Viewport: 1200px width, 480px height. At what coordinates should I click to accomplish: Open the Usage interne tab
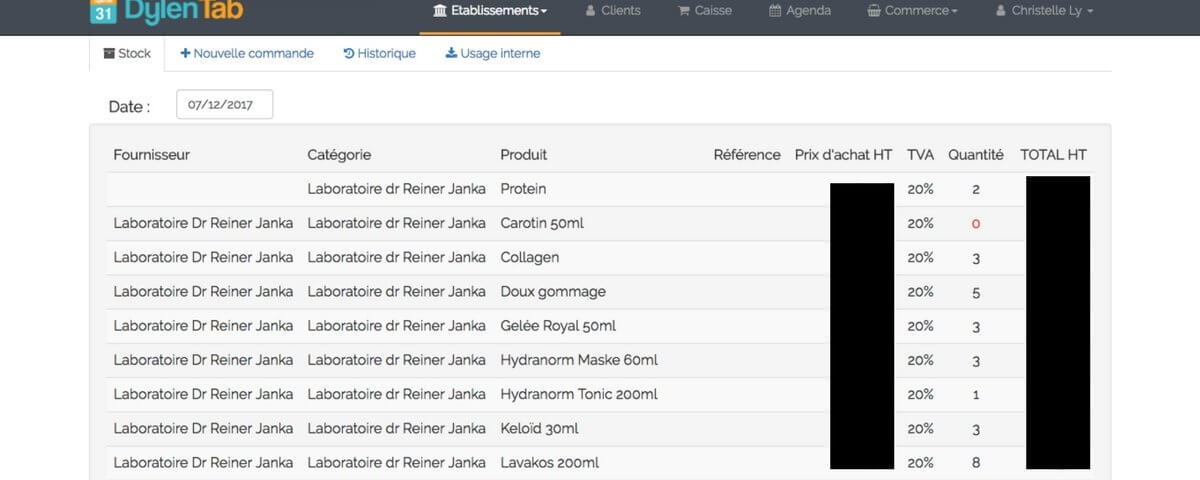492,54
